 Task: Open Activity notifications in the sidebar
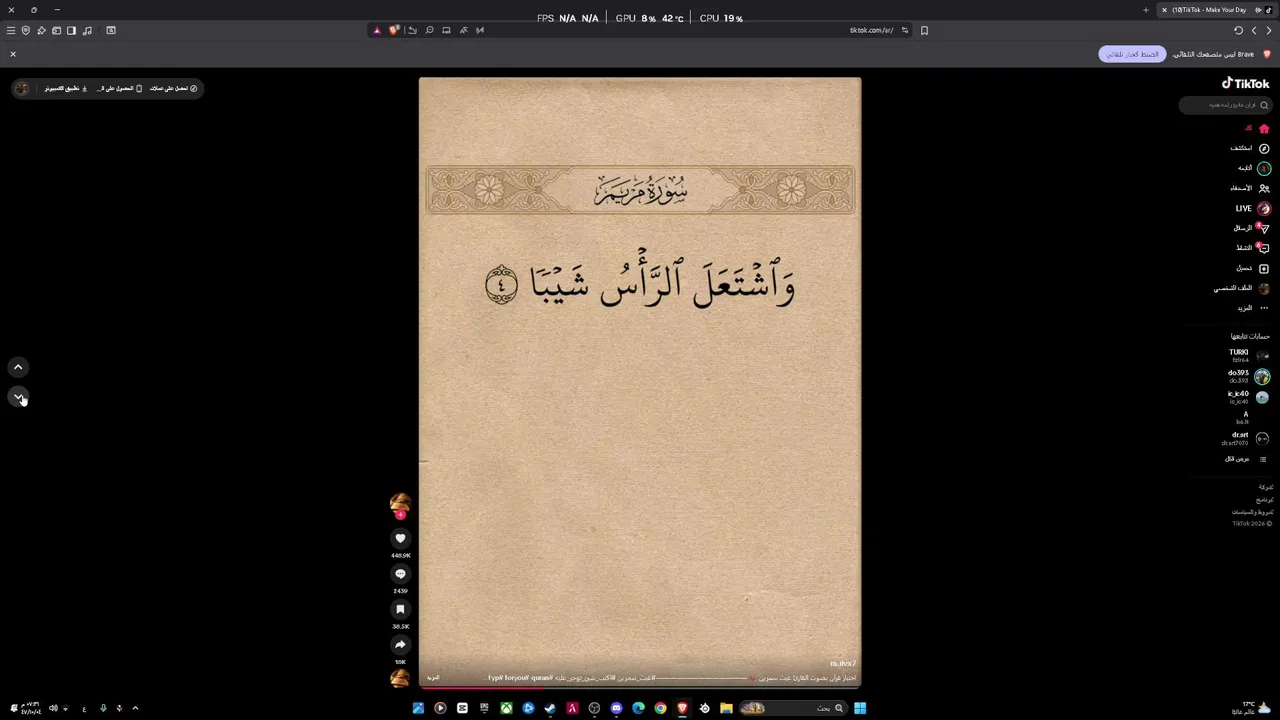point(1252,248)
